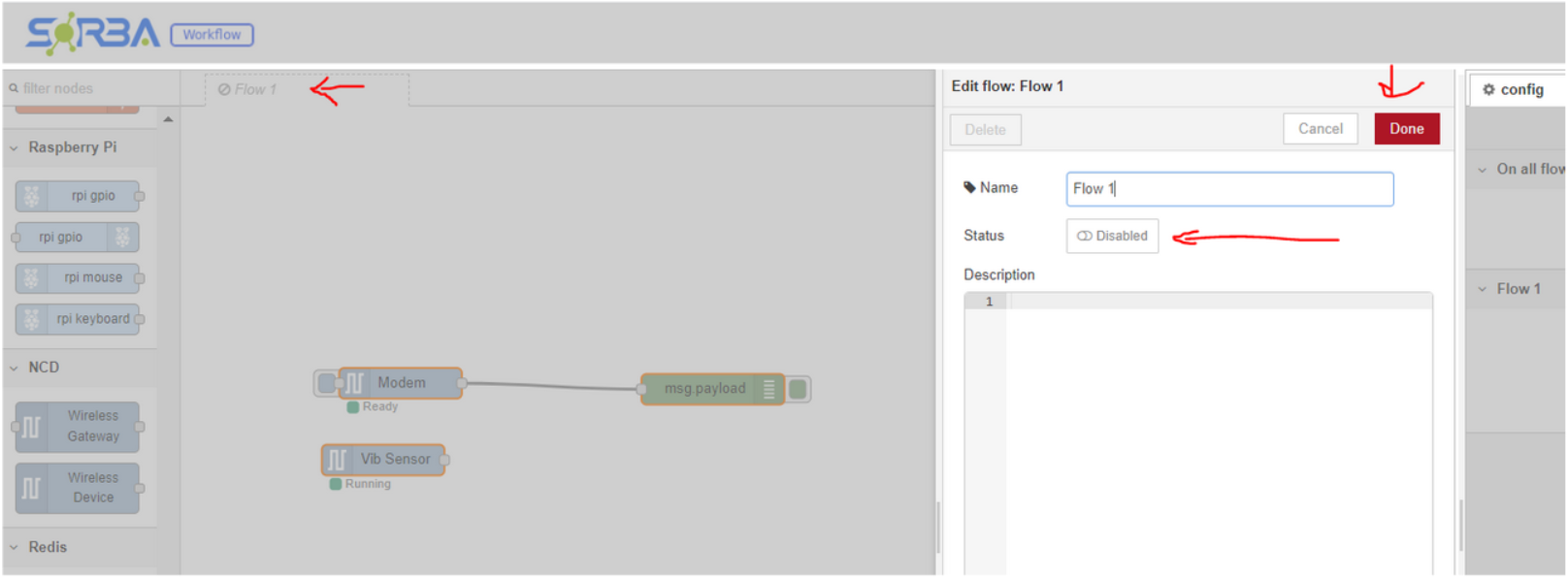
Task: Click the Raspberry Pi icon on first rpi gpio node
Action: [x=32, y=196]
